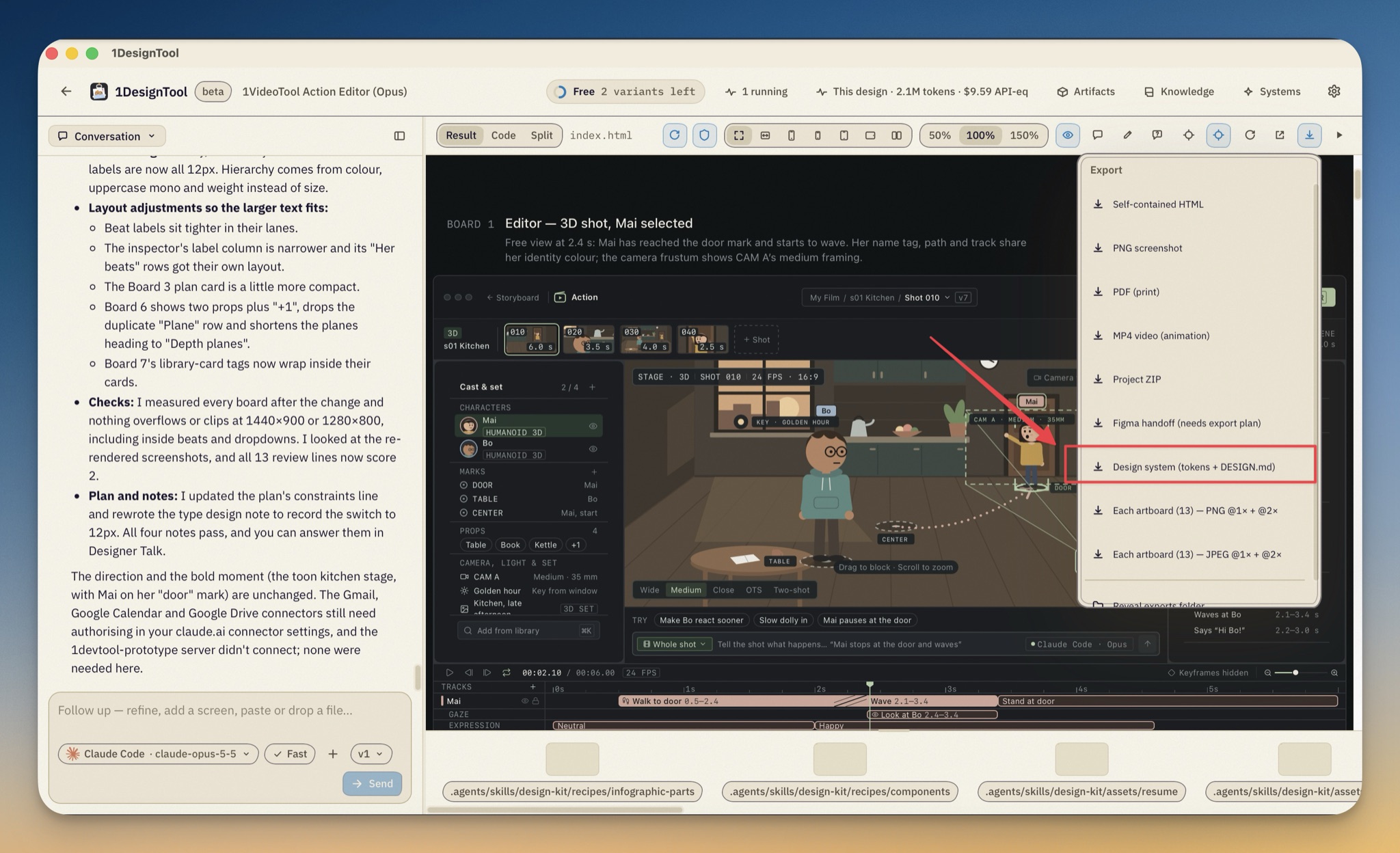The height and width of the screenshot is (853, 1400).
Task: Choose Self-contained HTML export
Action: [x=1197, y=204]
